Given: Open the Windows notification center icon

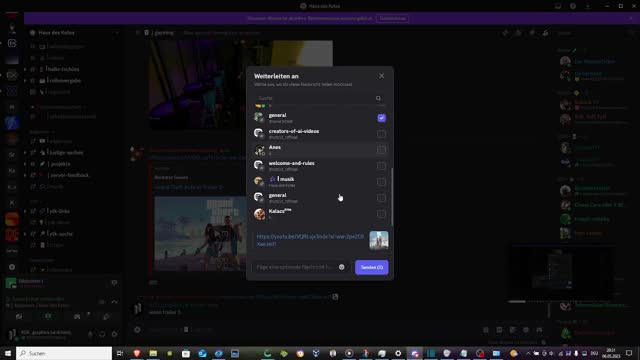Looking at the screenshot, I should (x=629, y=353).
